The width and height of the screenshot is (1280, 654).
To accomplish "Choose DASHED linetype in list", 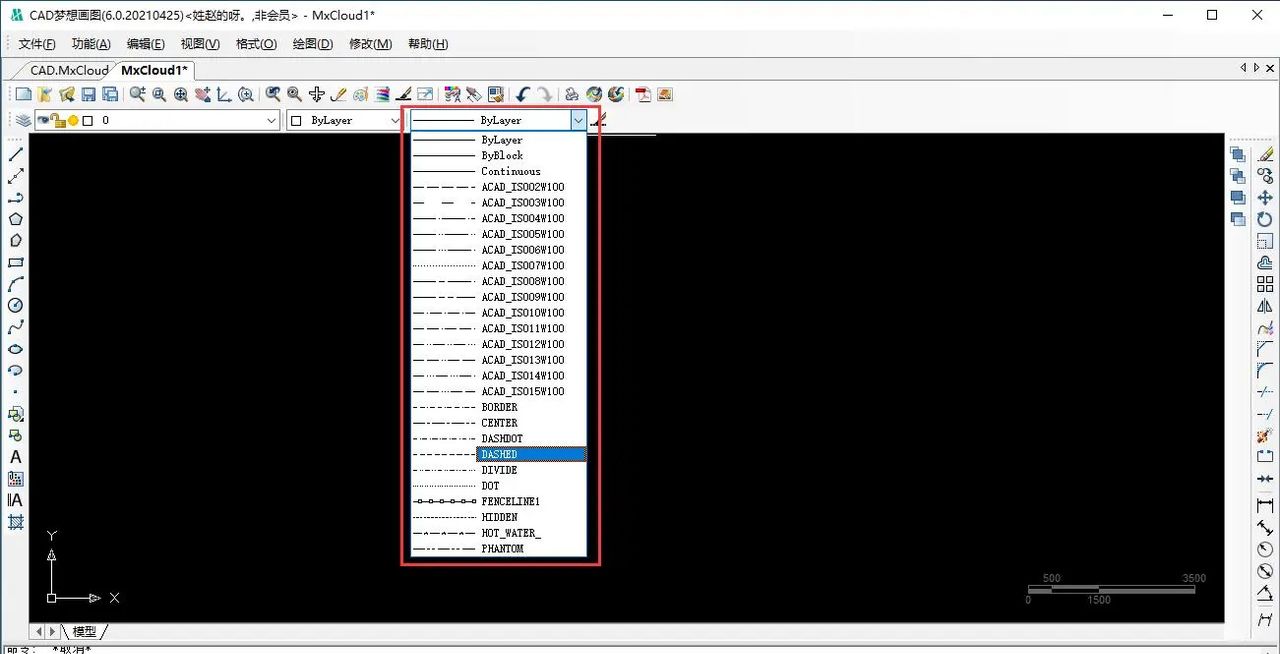I will pyautogui.click(x=498, y=454).
